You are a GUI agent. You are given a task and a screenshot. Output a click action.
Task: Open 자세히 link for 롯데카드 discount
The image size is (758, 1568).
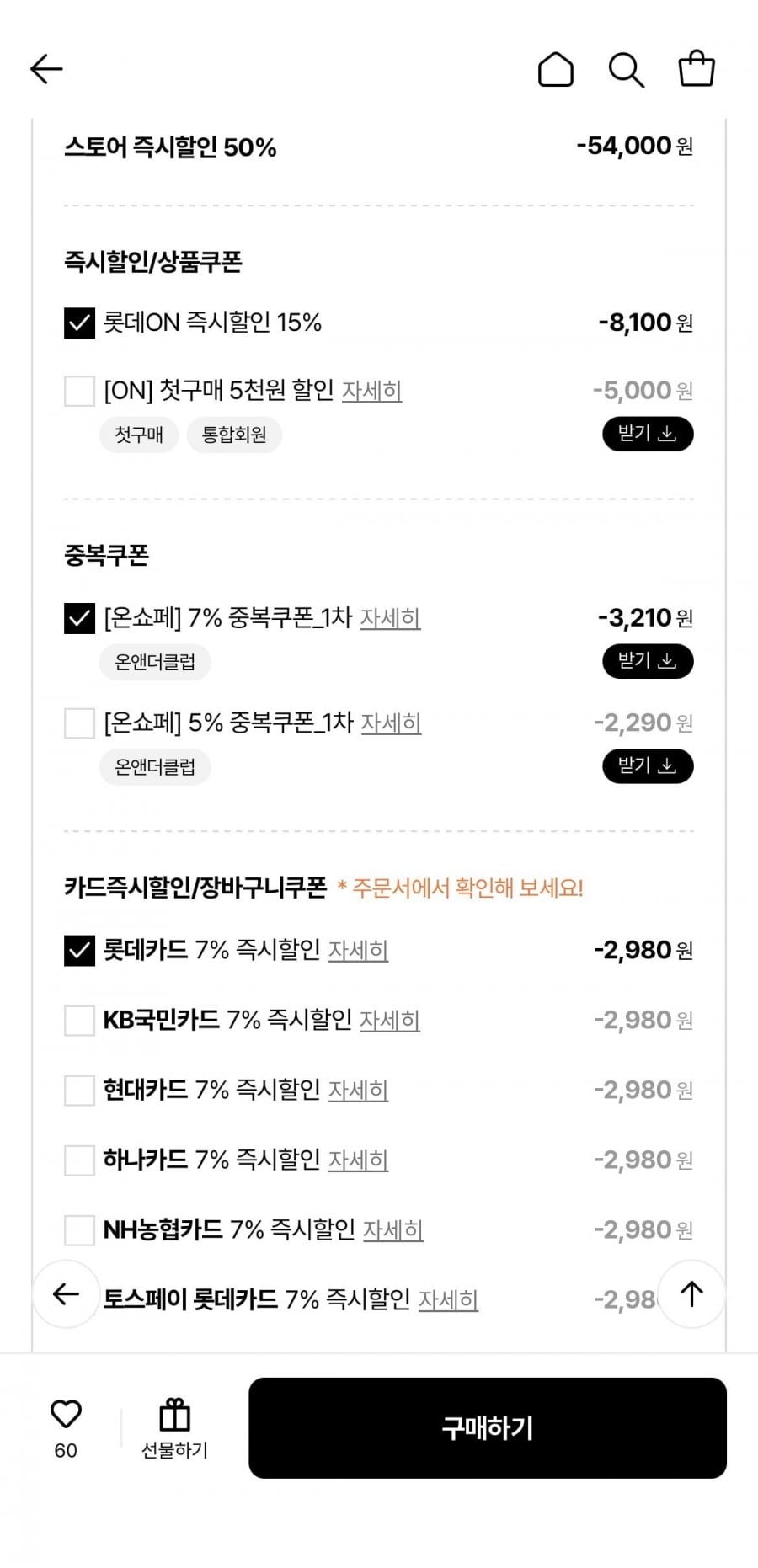pyautogui.click(x=358, y=951)
